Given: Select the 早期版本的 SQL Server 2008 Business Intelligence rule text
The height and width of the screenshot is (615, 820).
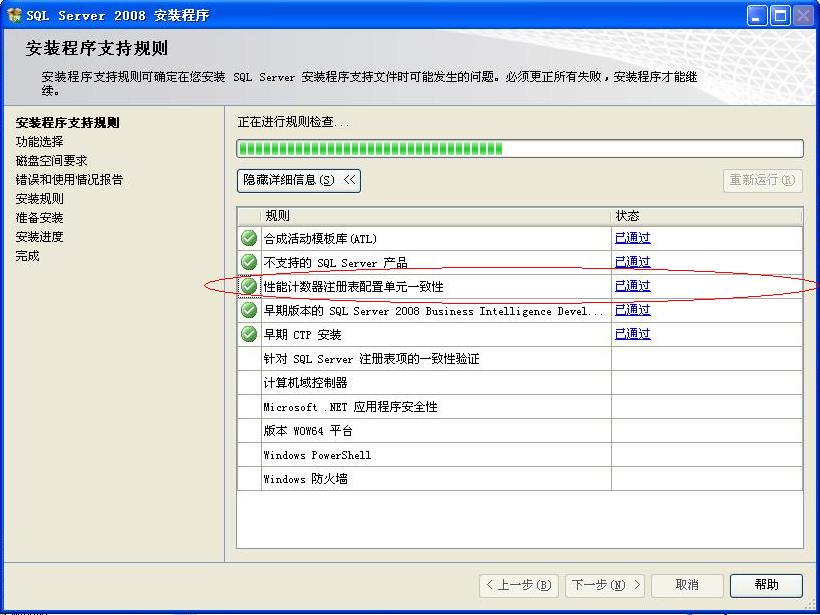Looking at the screenshot, I should click(434, 311).
